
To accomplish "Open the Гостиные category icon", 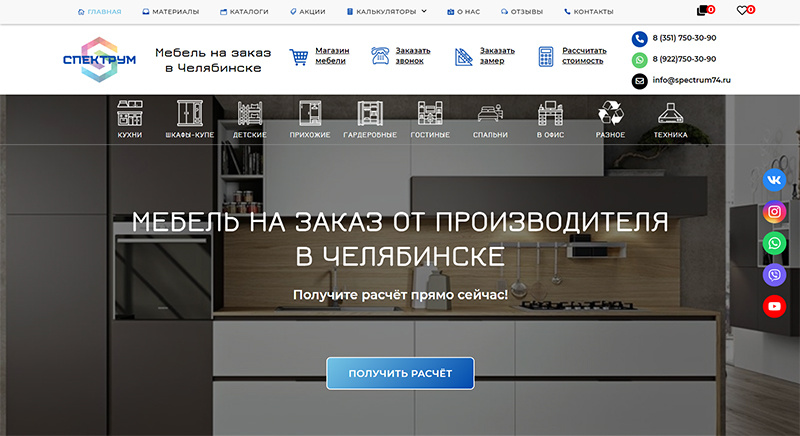I will click(x=430, y=113).
